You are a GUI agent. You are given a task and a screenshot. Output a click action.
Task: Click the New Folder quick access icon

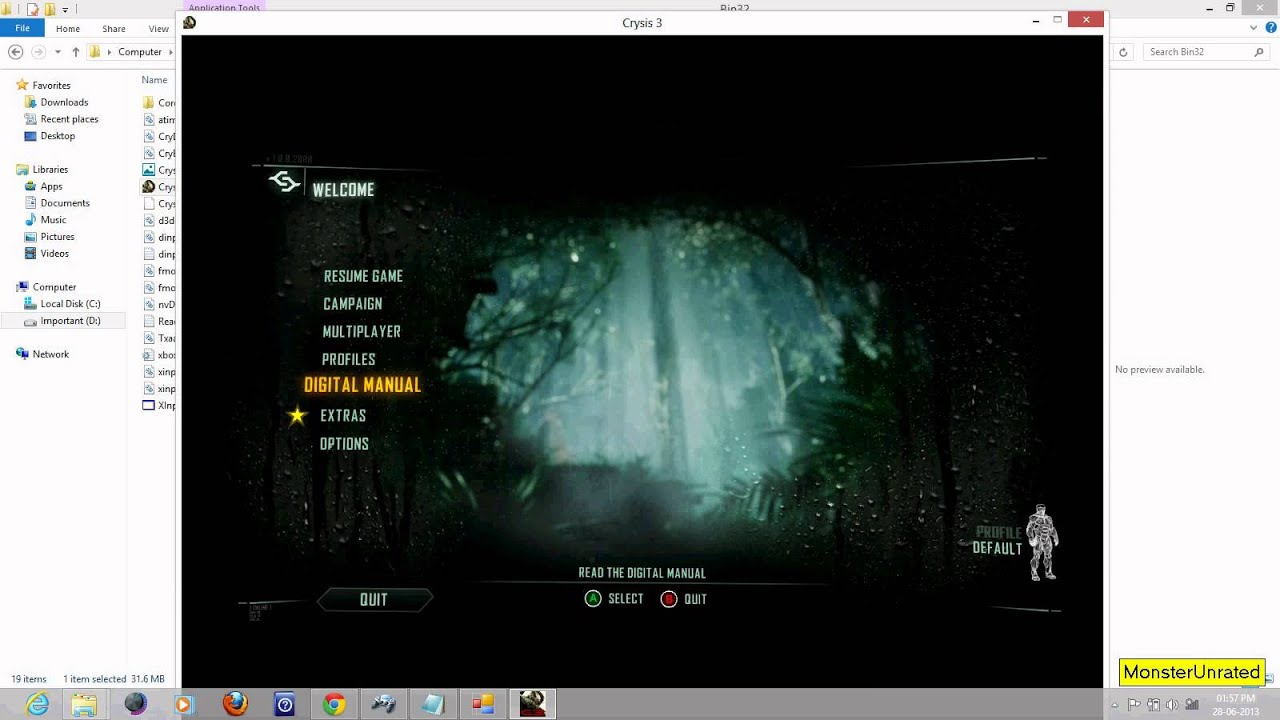click(x=48, y=9)
